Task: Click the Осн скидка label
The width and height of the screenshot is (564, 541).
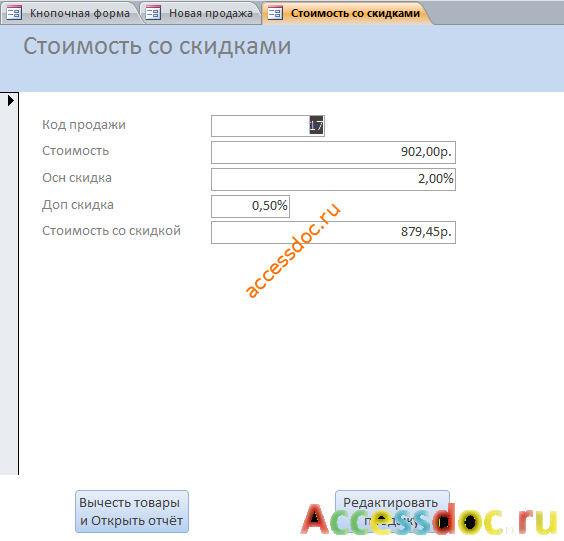Action: (77, 178)
